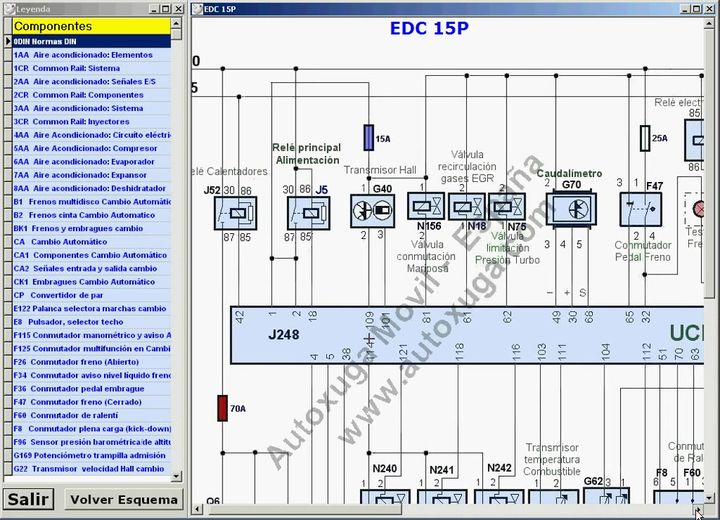720x520 pixels.
Task: Select F60 Conmutador de ralentí
Action: point(92,414)
